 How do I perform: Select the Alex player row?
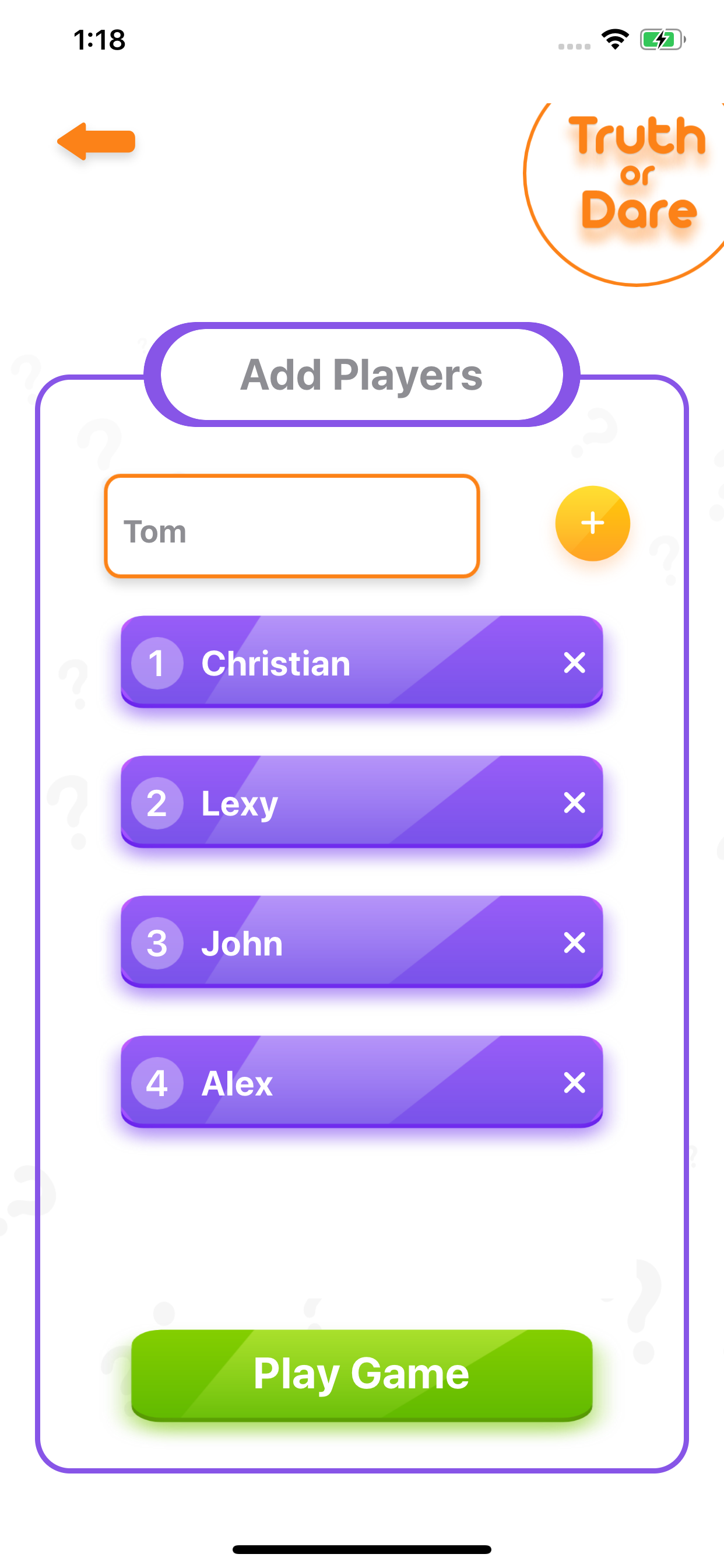click(x=361, y=1081)
